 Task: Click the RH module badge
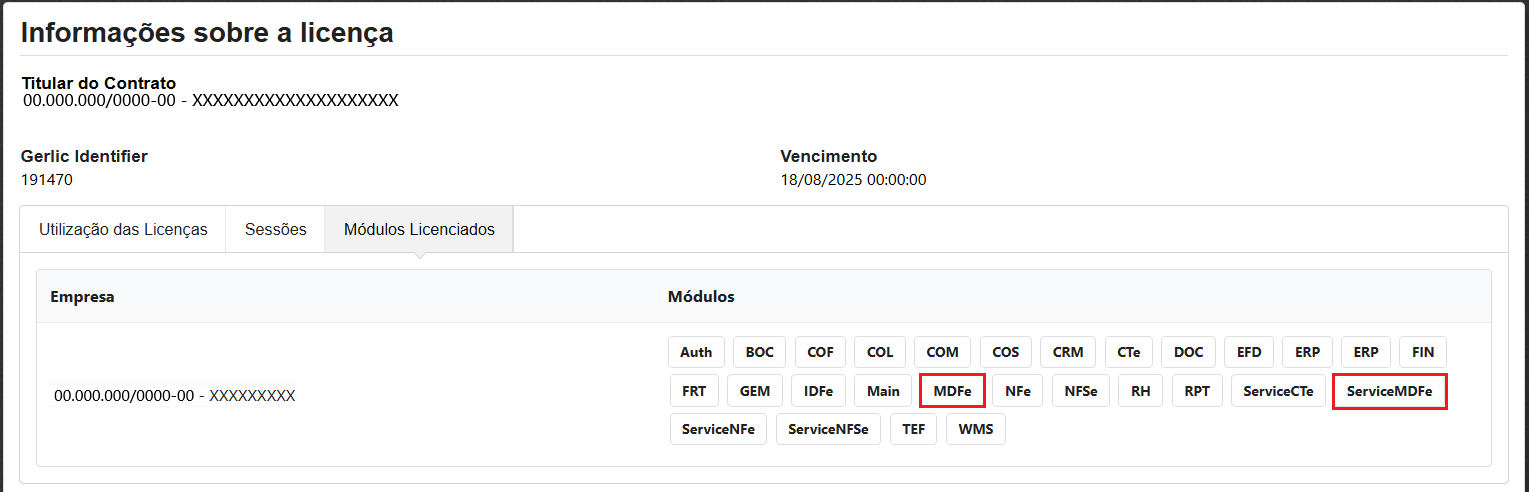(1141, 391)
